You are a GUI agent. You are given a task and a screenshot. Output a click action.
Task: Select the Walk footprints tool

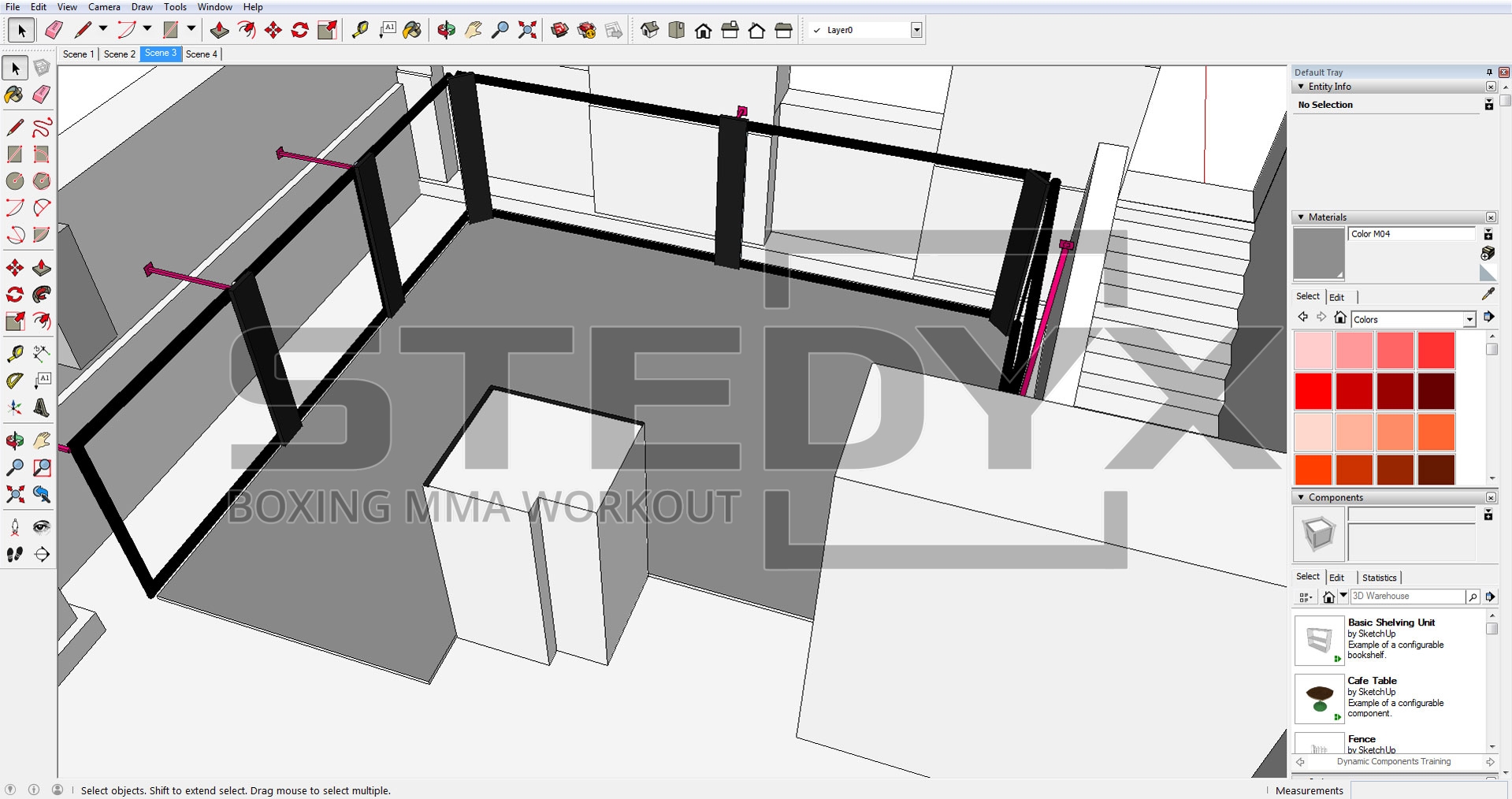(x=15, y=554)
